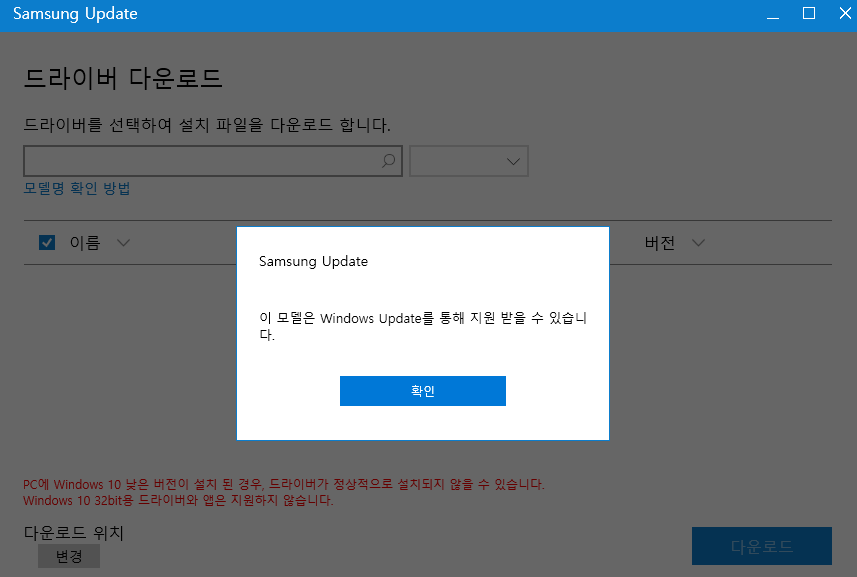This screenshot has width=857, height=577.
Task: Click the 다운로드 button
Action: click(761, 546)
